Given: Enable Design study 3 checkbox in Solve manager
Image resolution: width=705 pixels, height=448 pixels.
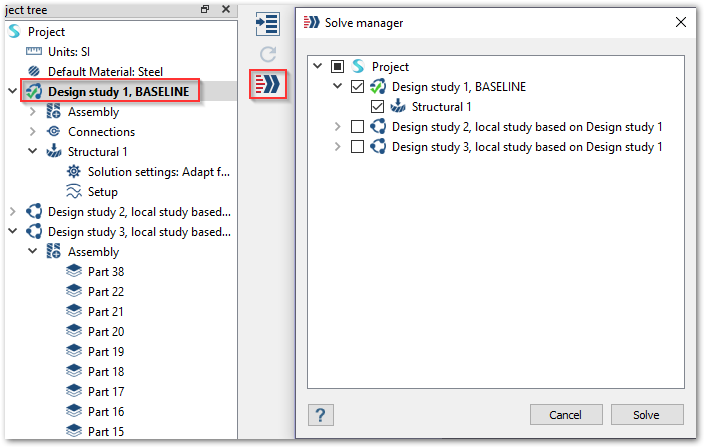Looking at the screenshot, I should [358, 147].
